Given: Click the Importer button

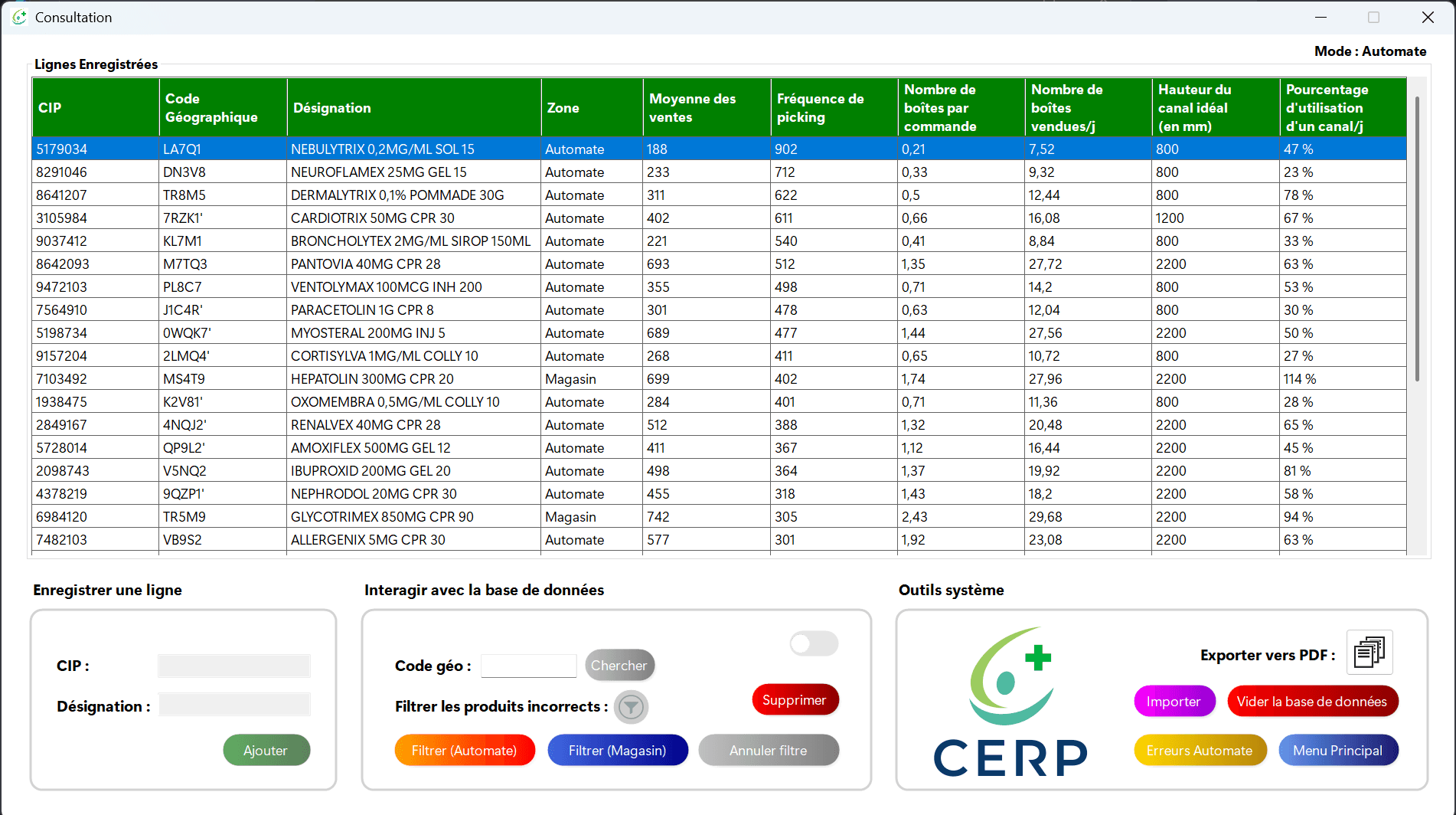Looking at the screenshot, I should point(1174,701).
